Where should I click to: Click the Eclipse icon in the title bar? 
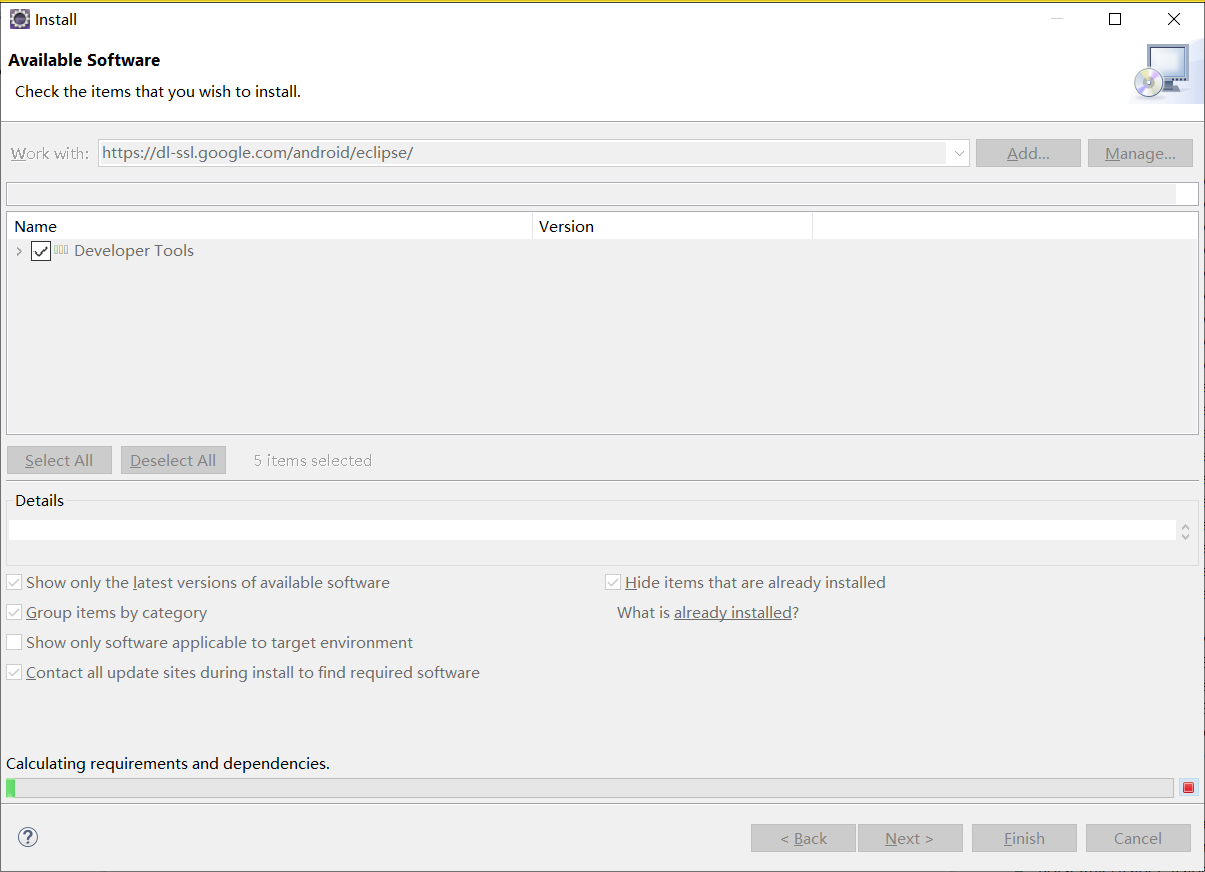pyautogui.click(x=20, y=19)
